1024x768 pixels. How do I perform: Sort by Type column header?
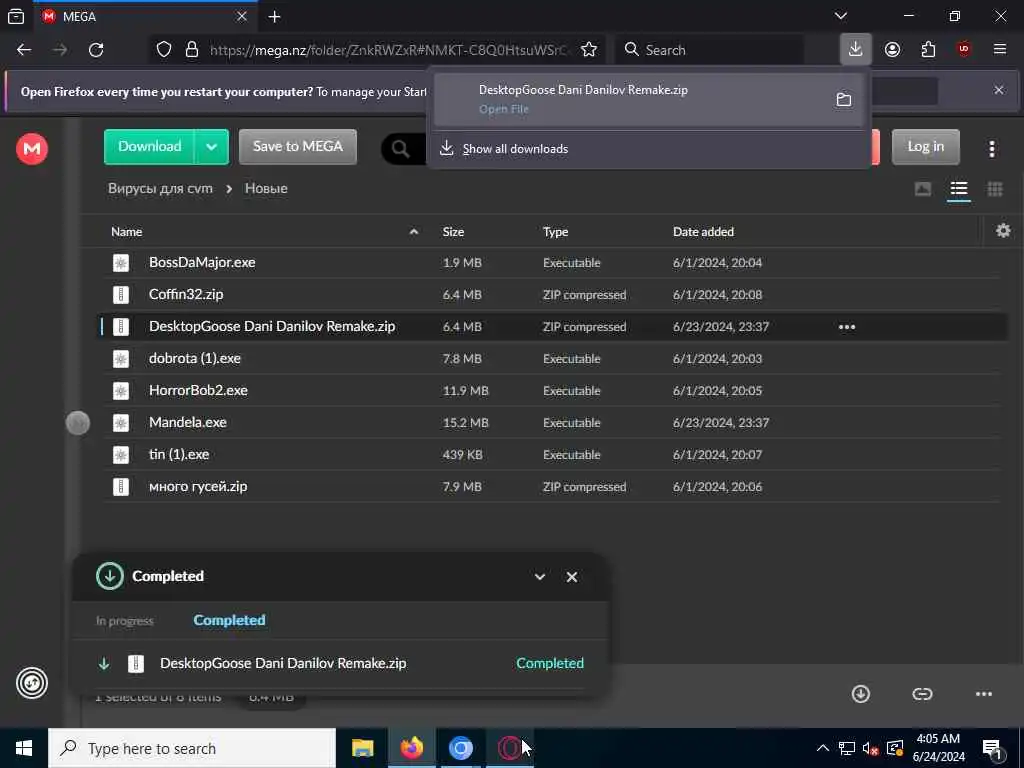555,232
